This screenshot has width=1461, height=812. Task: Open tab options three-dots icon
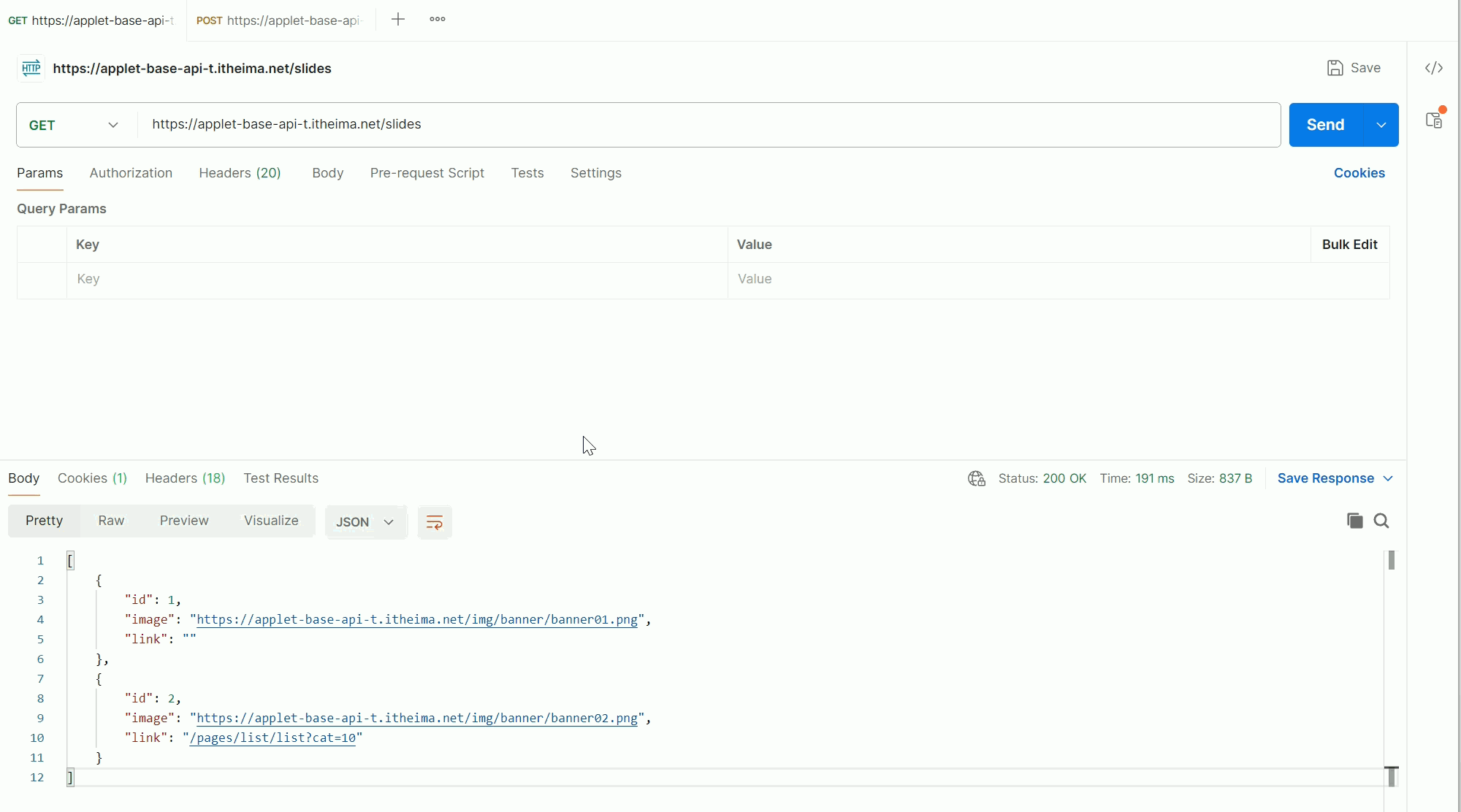coord(438,20)
